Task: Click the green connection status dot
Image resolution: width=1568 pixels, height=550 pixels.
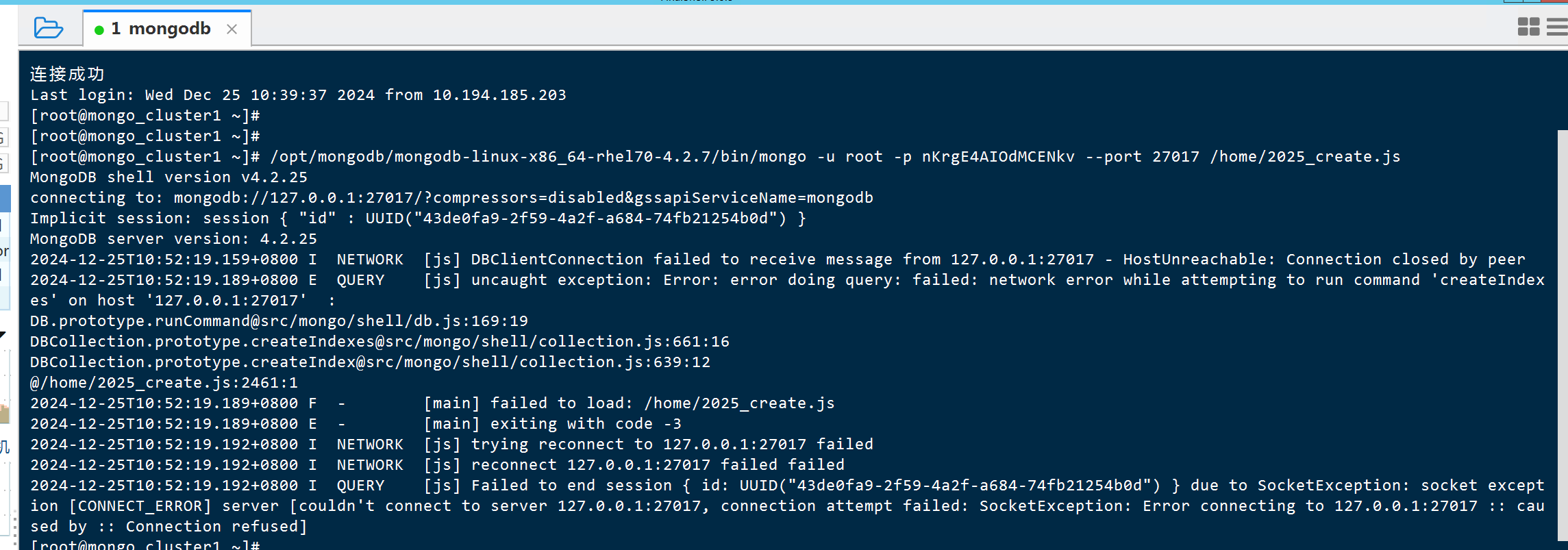Action: [99, 29]
